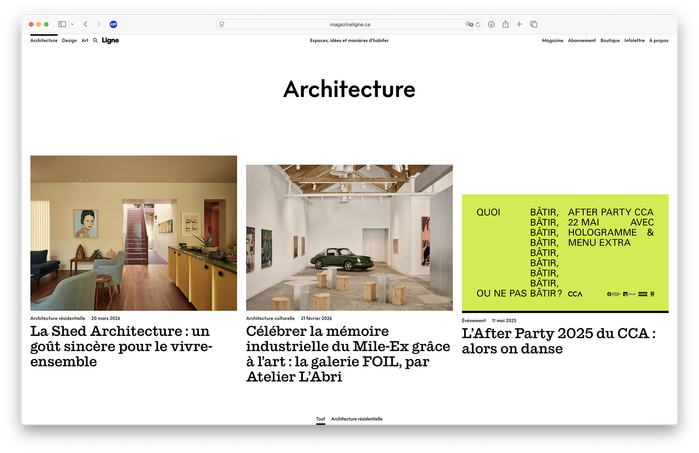Toggle the Safari sidebar
The image size is (699, 453).
point(62,24)
